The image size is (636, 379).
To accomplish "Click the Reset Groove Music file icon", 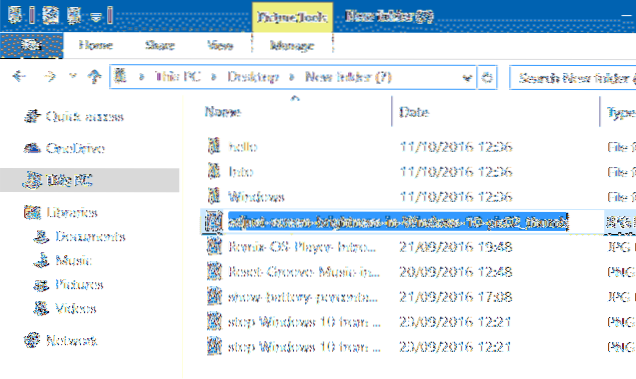I will click(x=214, y=271).
